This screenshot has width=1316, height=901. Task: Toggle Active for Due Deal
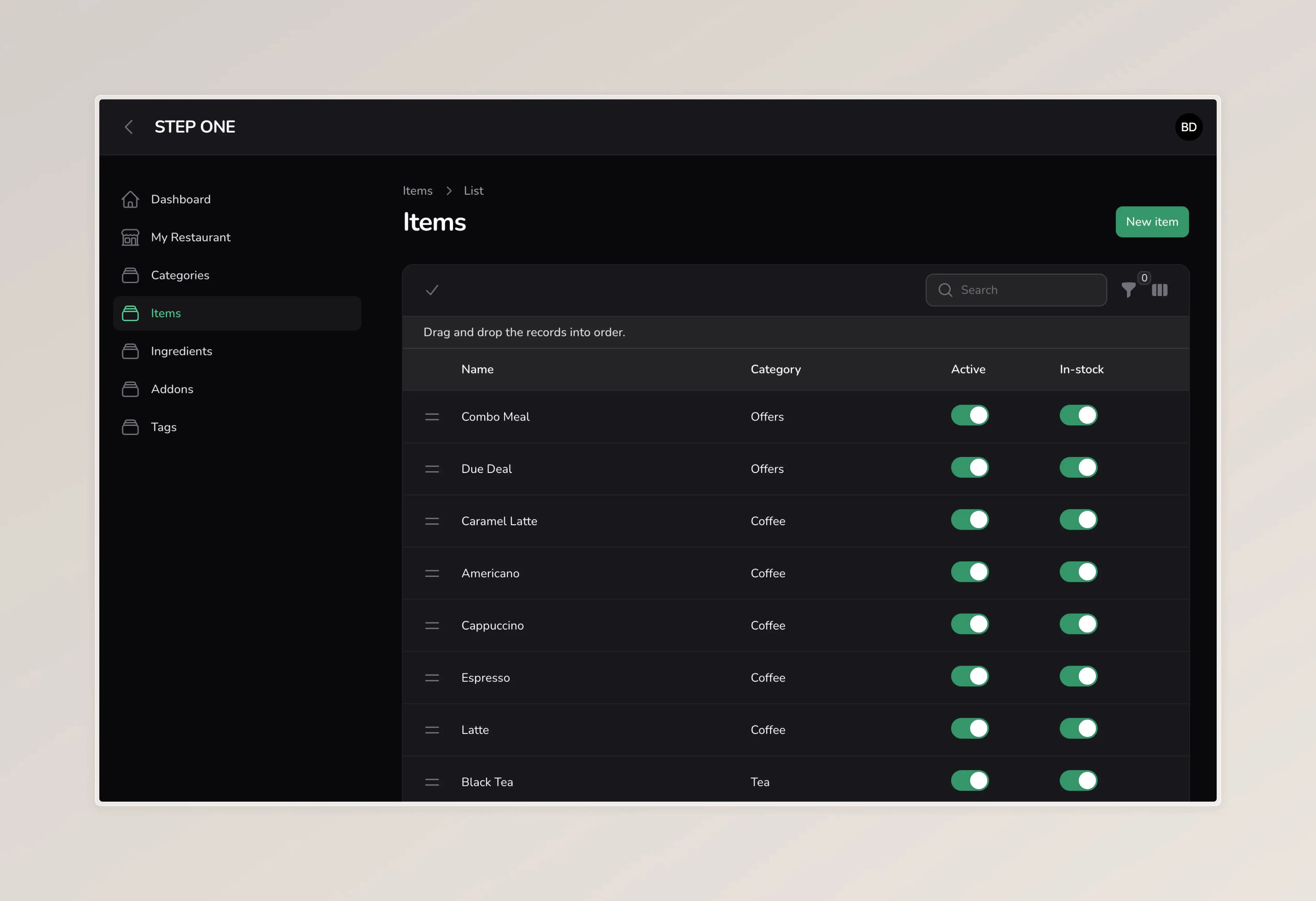click(x=969, y=468)
